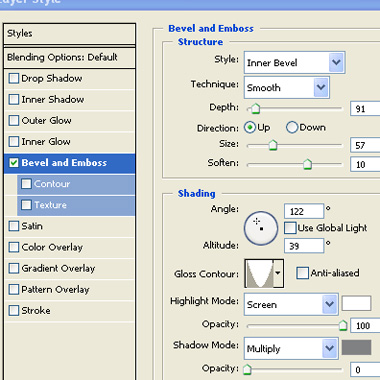Uncheck the Bevel and Emboss checkbox
Viewport: 380px width, 380px height.
(x=14, y=163)
